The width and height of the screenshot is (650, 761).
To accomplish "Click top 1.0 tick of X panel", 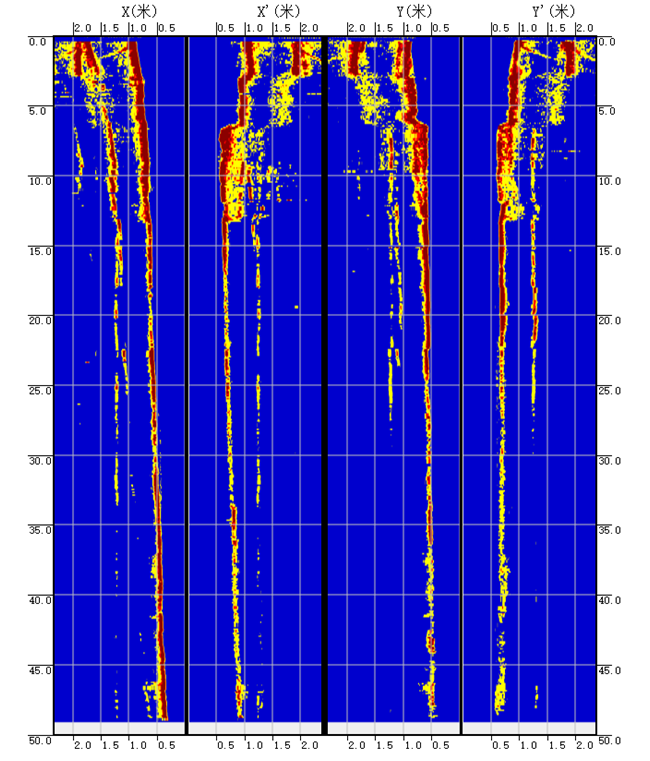I will point(138,28).
